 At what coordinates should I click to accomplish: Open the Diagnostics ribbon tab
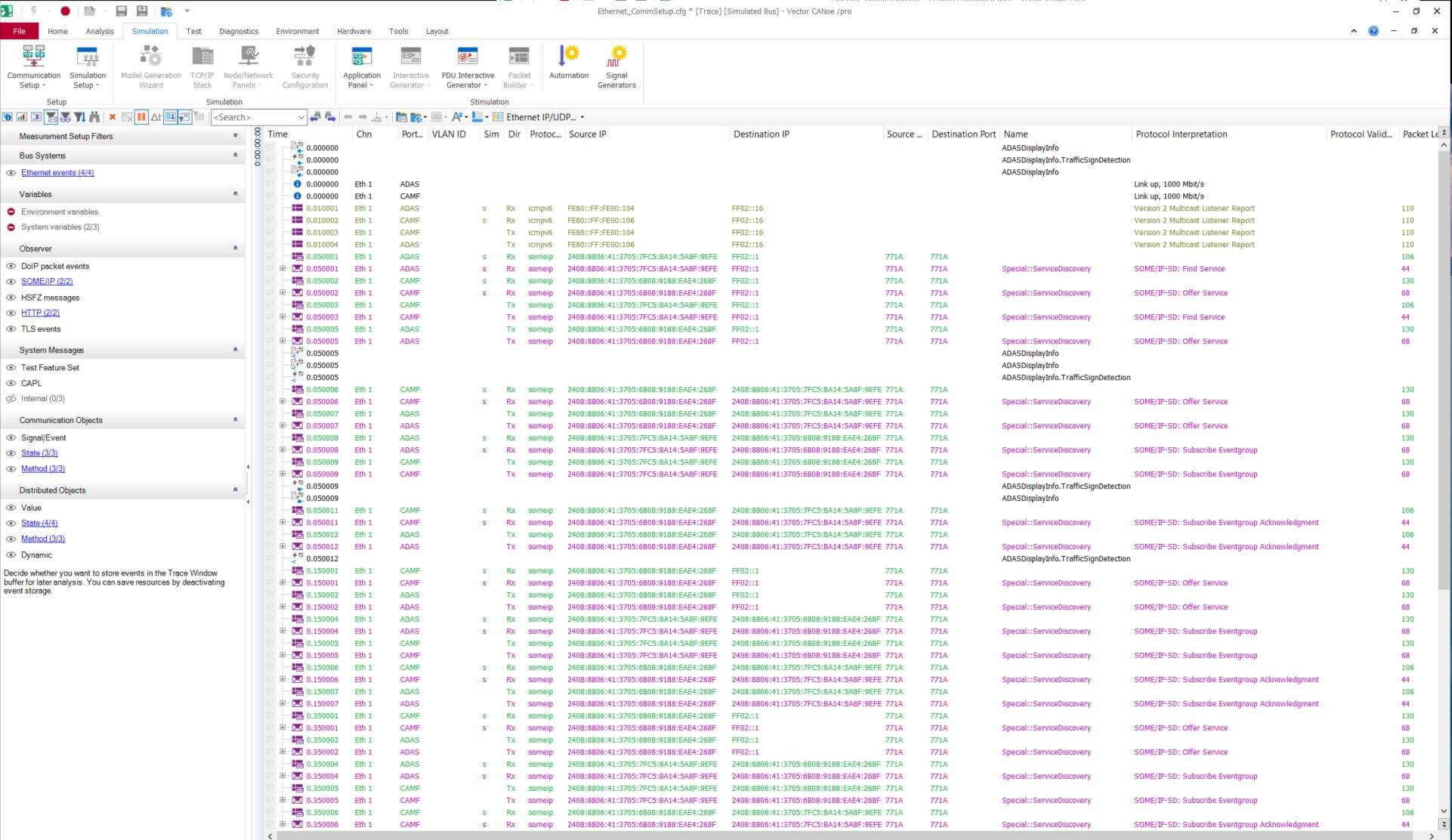point(238,31)
